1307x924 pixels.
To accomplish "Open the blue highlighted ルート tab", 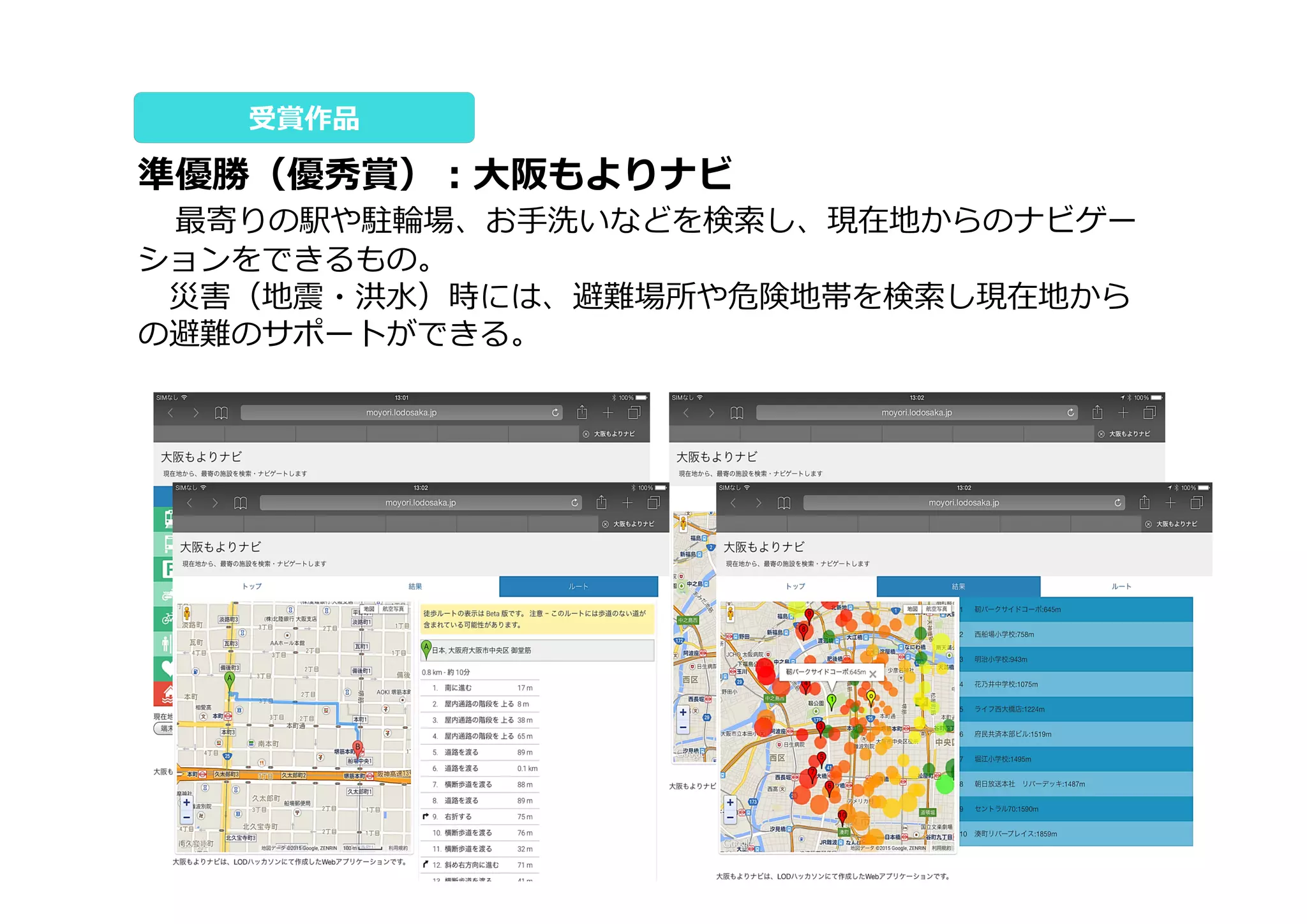I will 578,586.
